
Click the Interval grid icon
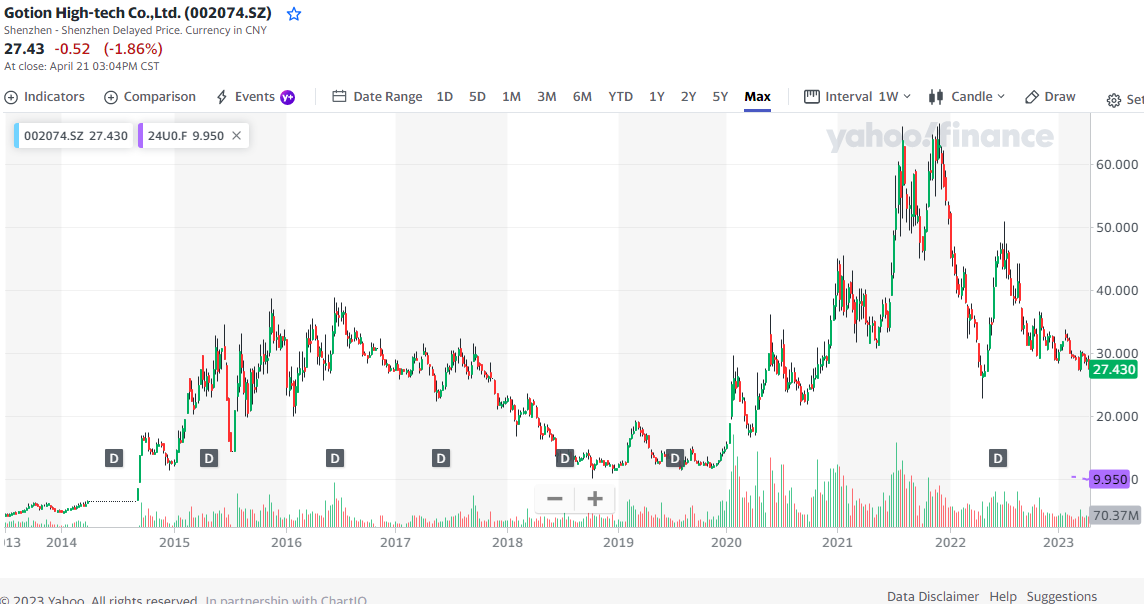coord(811,96)
